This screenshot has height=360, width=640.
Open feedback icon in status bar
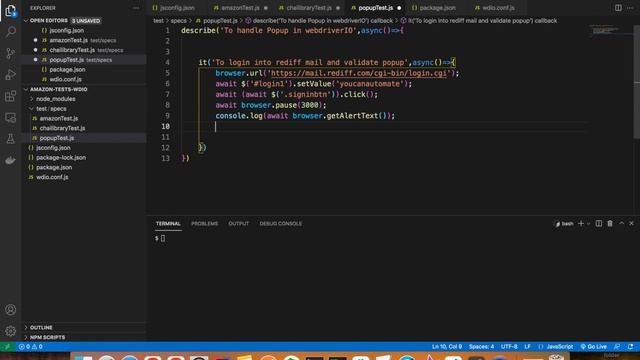coord(617,347)
